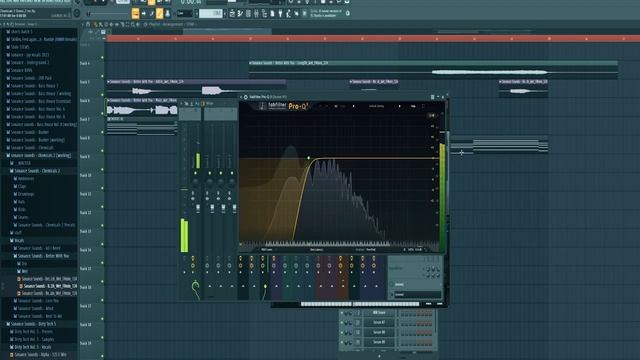Show the Channel rack via toolbar icon
640x360 pixels.
[x=248, y=13]
